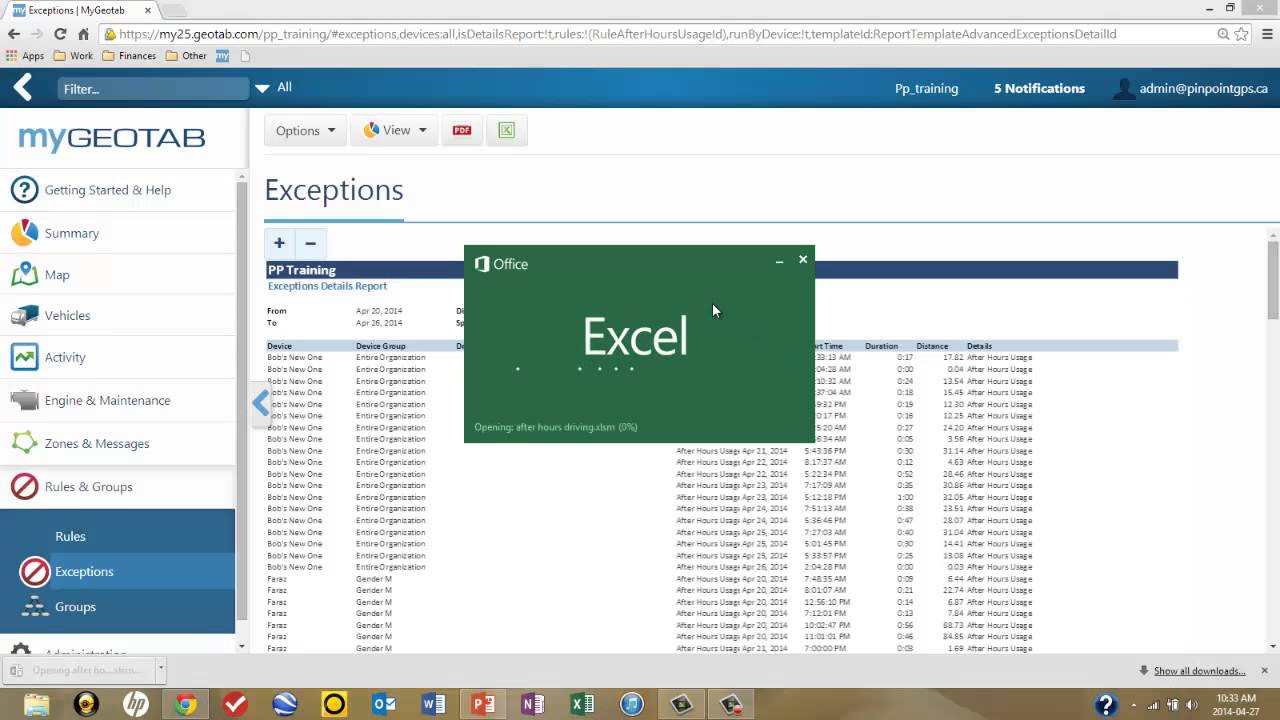1280x720 pixels.
Task: Bookmark this page with the star
Action: point(1241,34)
